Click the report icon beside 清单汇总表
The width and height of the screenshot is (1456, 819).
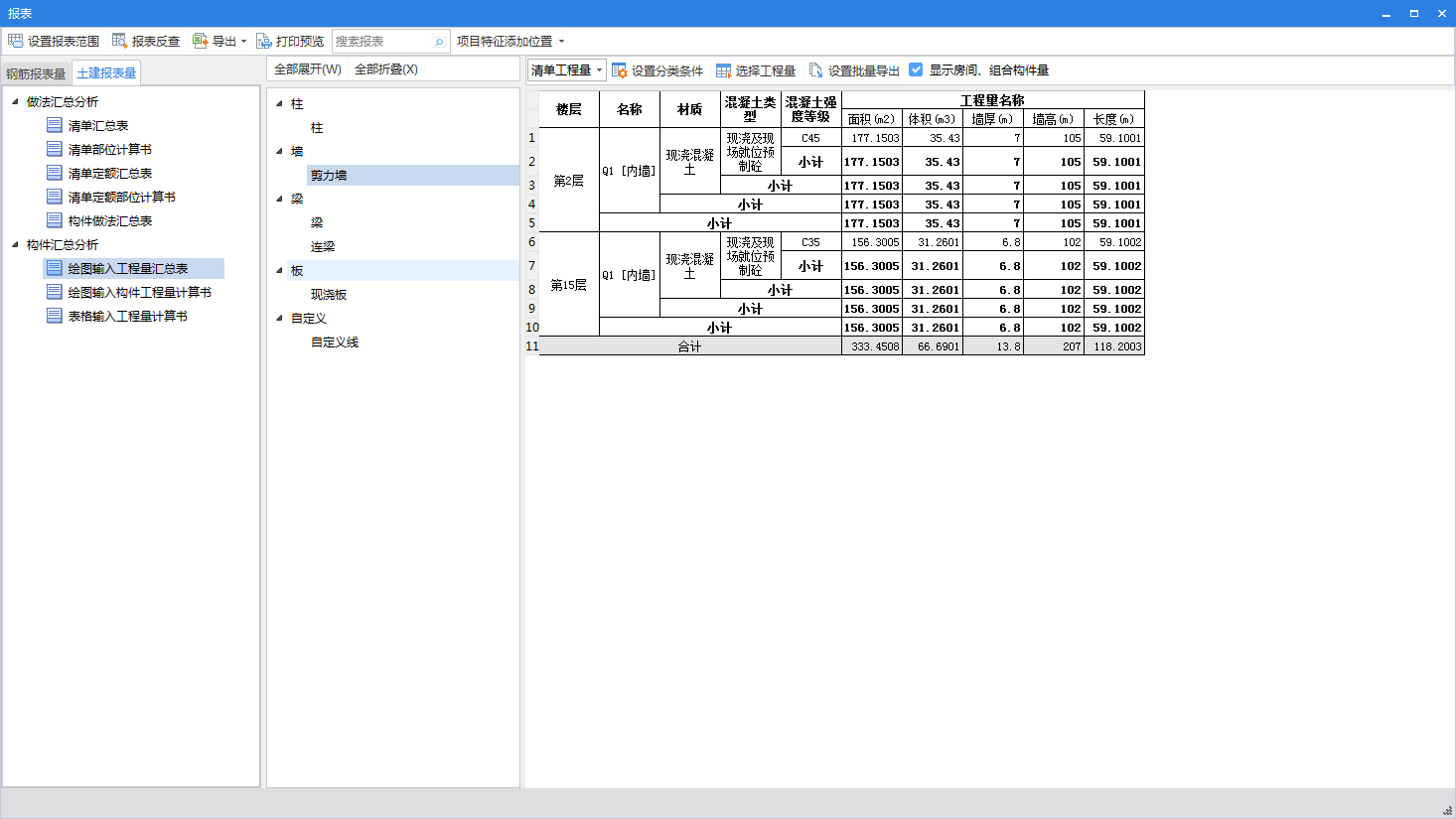[55, 125]
